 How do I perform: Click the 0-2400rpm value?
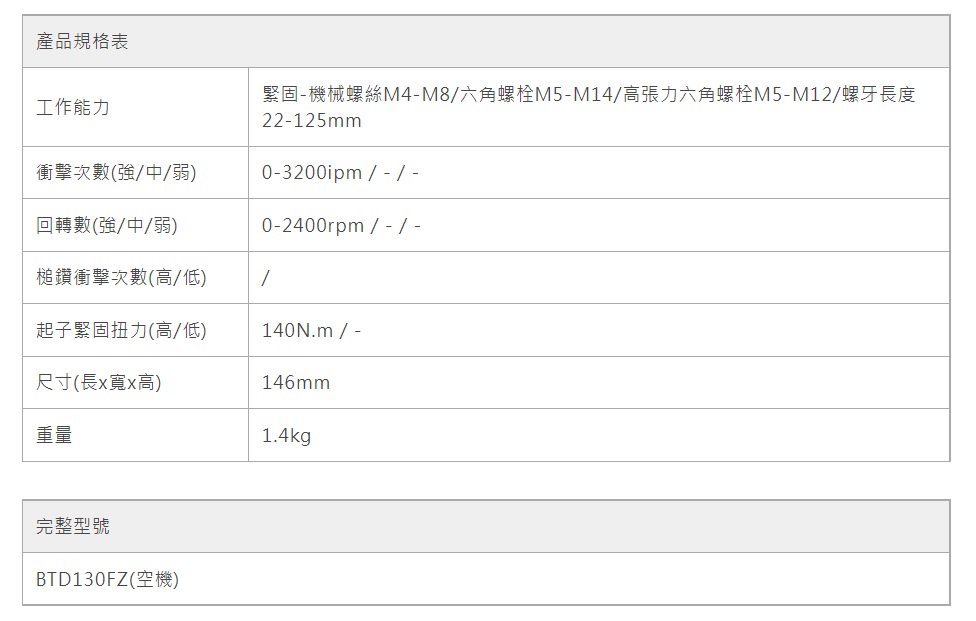[313, 226]
